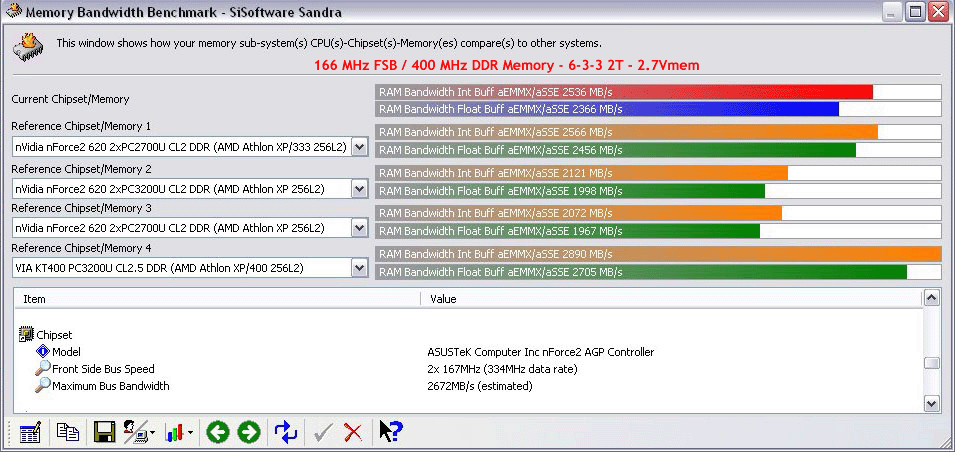
Task: Click the green forward arrow
Action: [249, 432]
